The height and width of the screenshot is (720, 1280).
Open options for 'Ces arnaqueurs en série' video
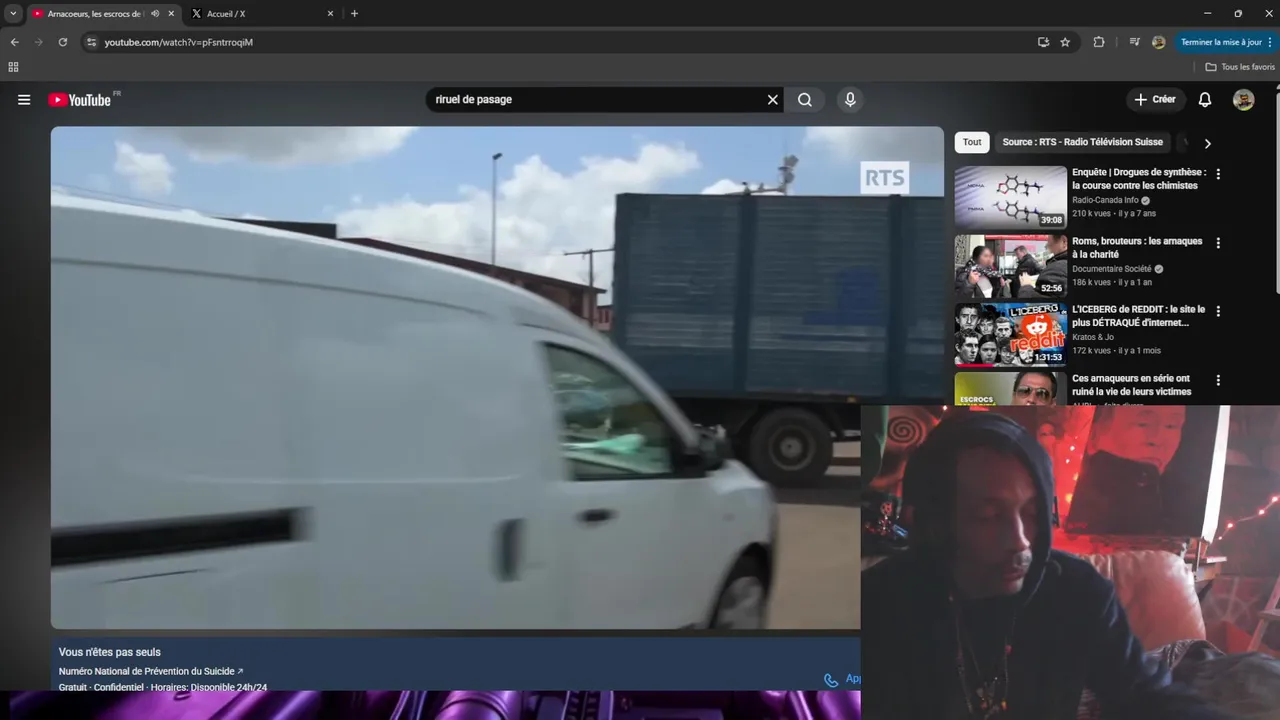[x=1218, y=380]
